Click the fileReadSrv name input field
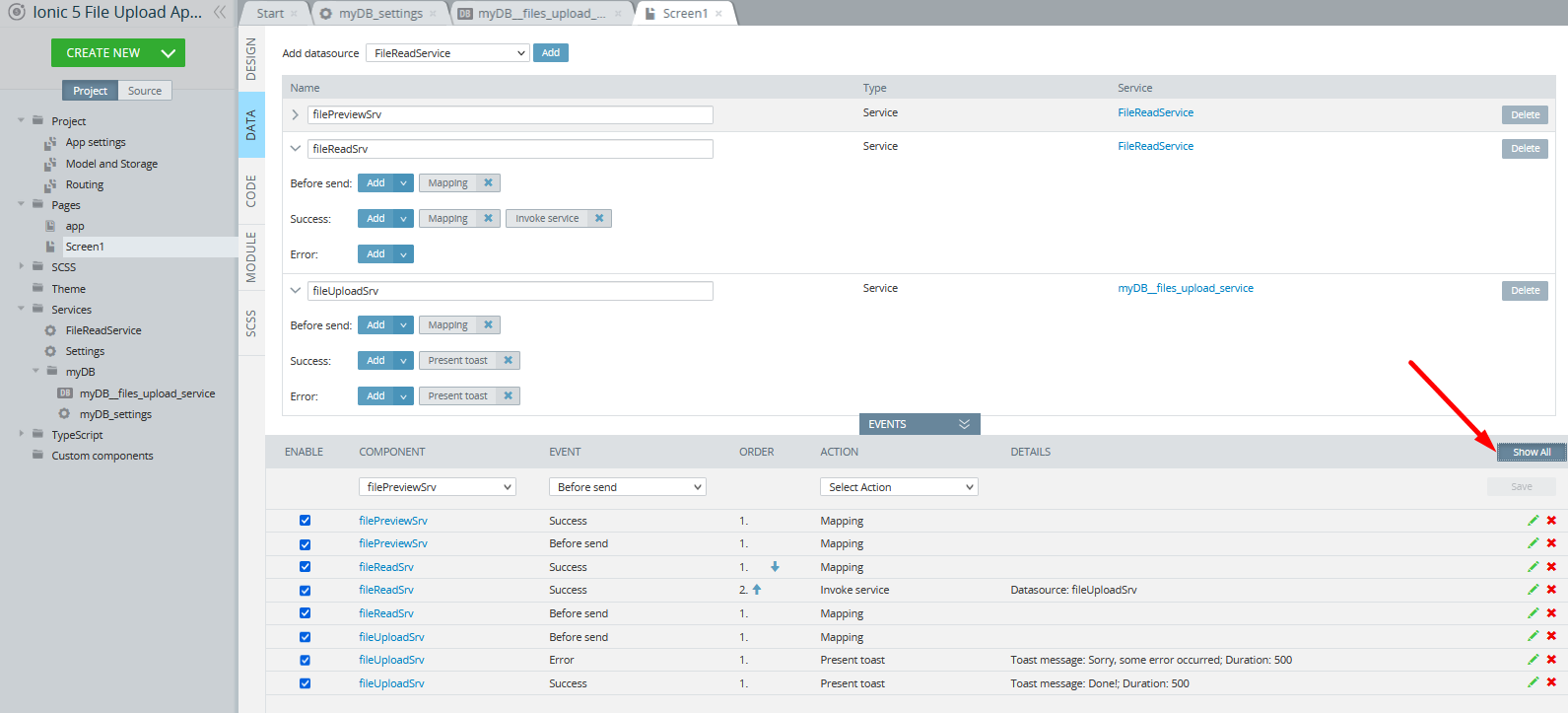This screenshot has width=1568, height=713. coord(511,149)
